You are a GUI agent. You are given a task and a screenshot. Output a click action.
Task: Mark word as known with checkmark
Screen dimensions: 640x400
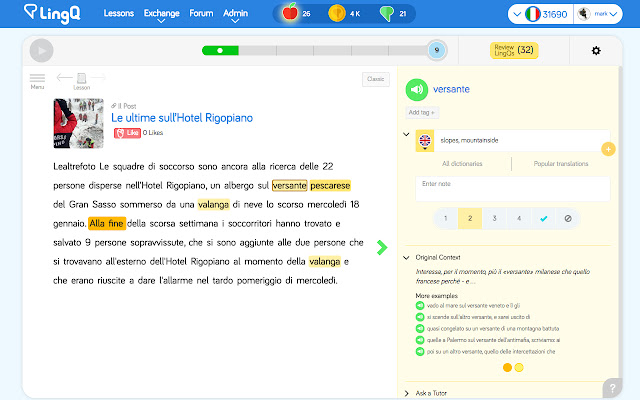(543, 218)
